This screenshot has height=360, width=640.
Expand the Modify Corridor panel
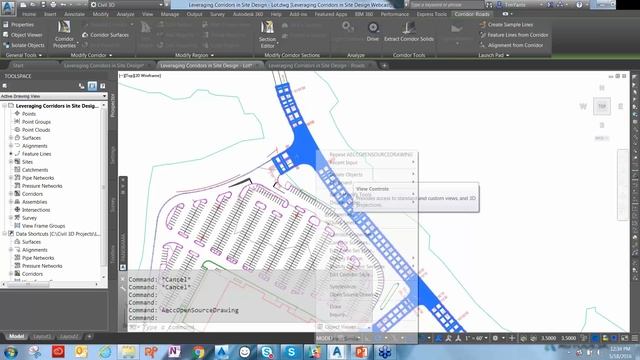(x=91, y=55)
